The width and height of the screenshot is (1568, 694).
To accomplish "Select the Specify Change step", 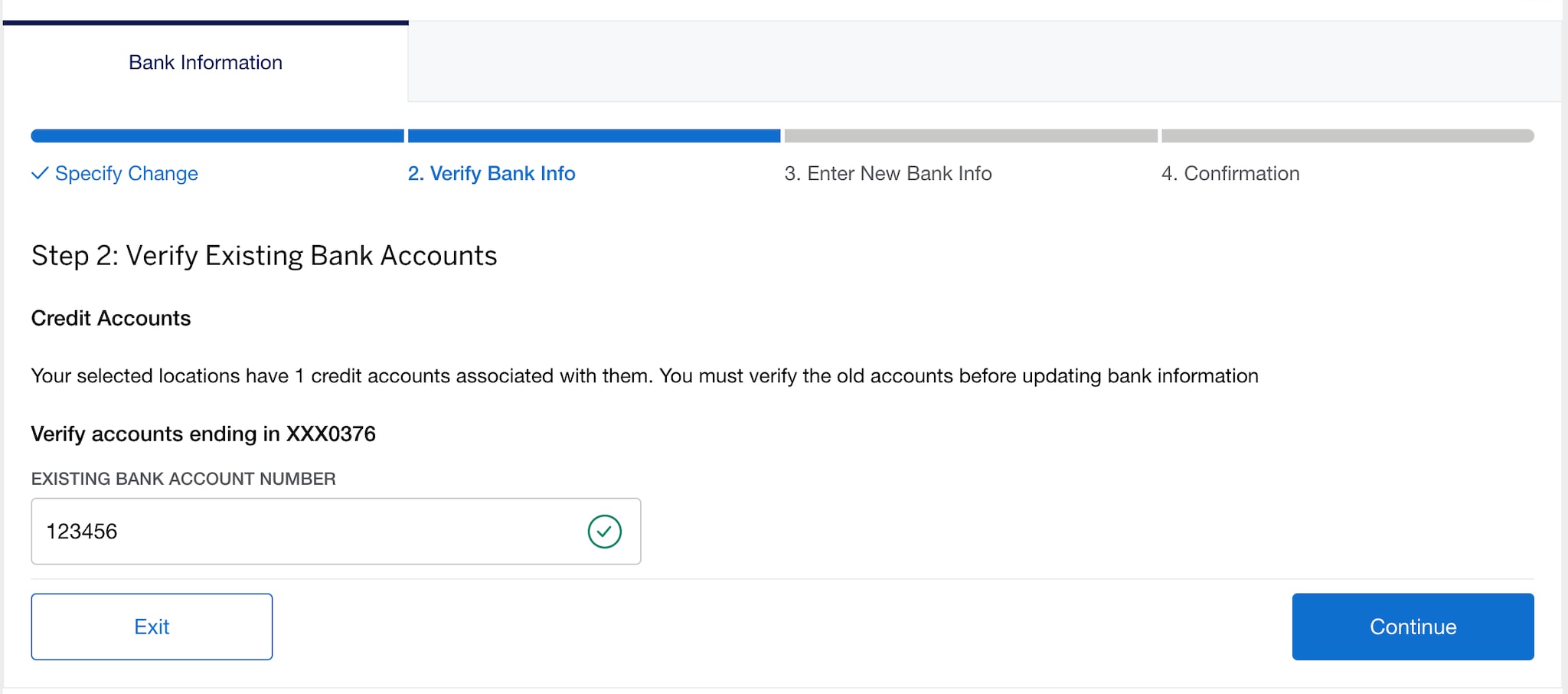I will pyautogui.click(x=126, y=174).
